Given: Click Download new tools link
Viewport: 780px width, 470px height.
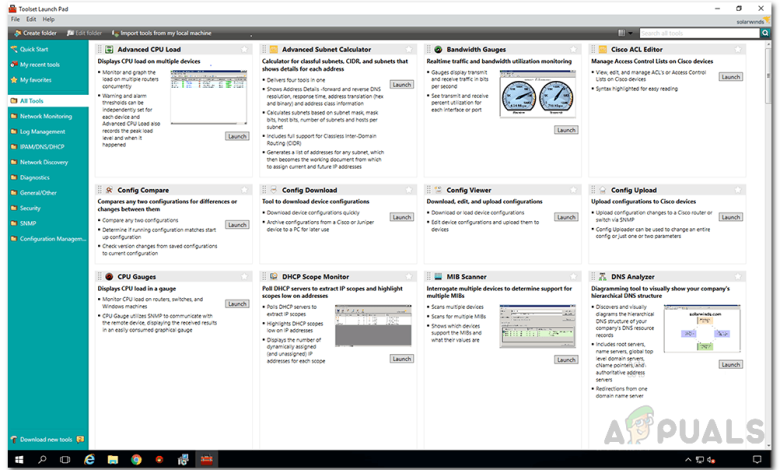Looking at the screenshot, I should tap(47, 440).
